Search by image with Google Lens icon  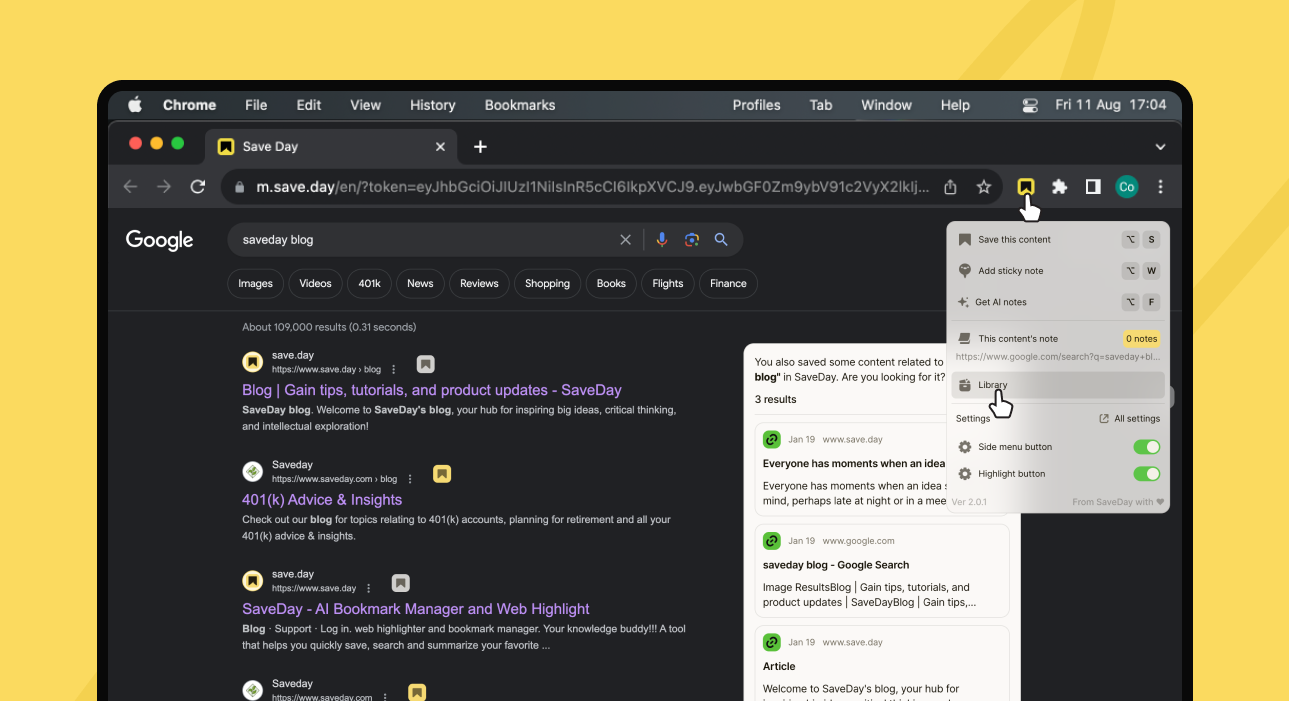pyautogui.click(x=691, y=240)
